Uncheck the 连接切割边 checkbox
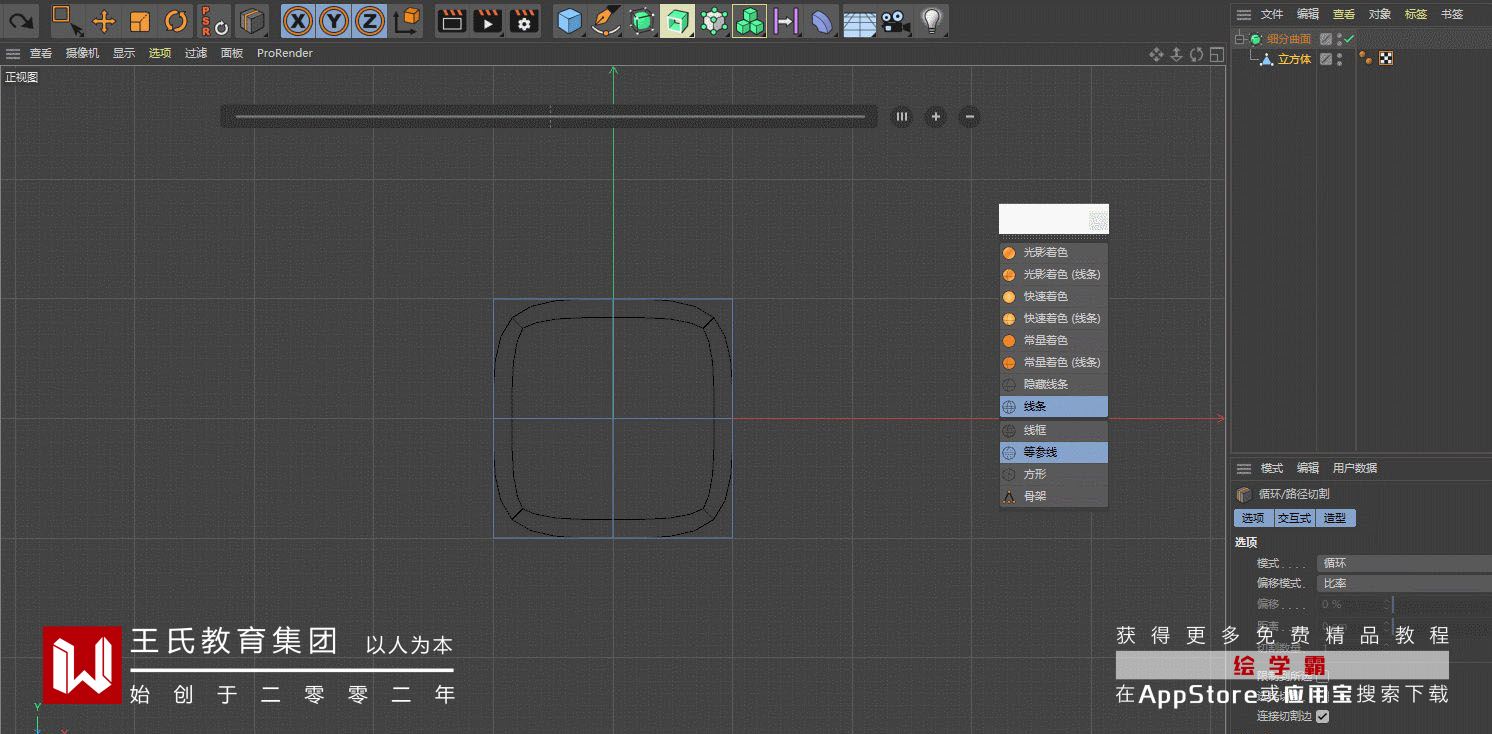Viewport: 1492px width, 734px height. click(1323, 716)
